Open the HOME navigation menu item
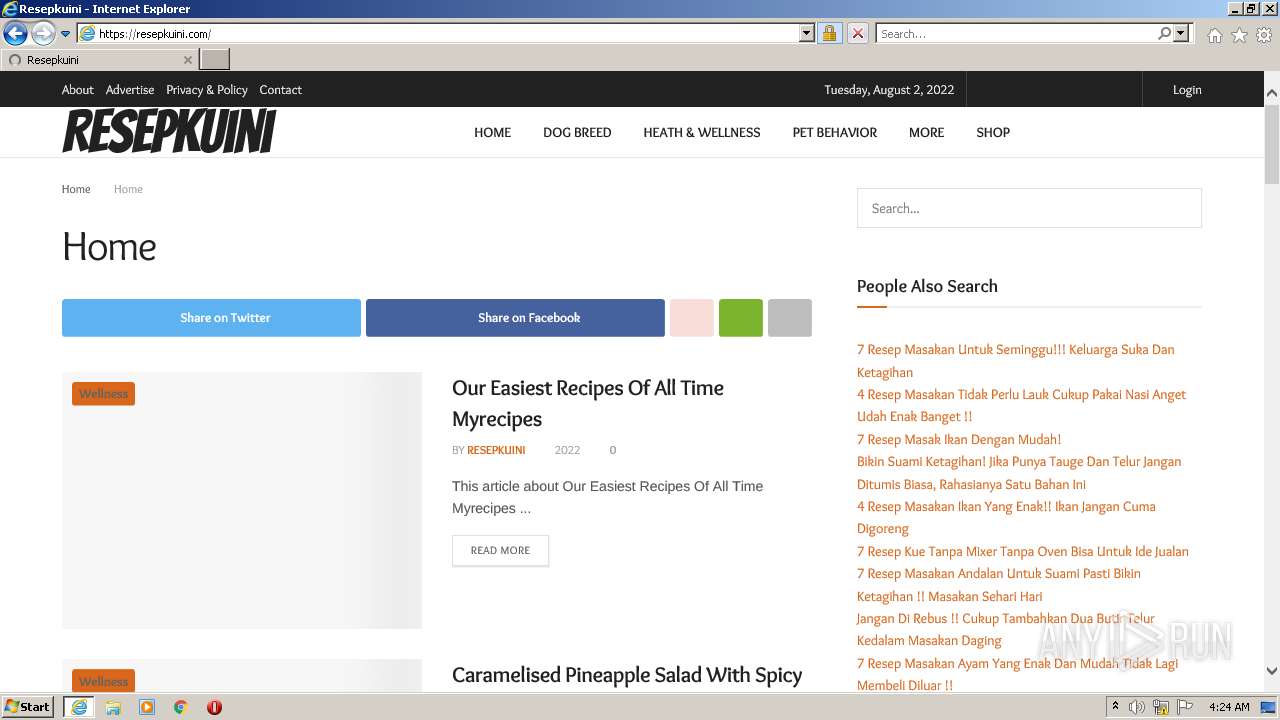Image resolution: width=1280 pixels, height=720 pixels. point(492,132)
